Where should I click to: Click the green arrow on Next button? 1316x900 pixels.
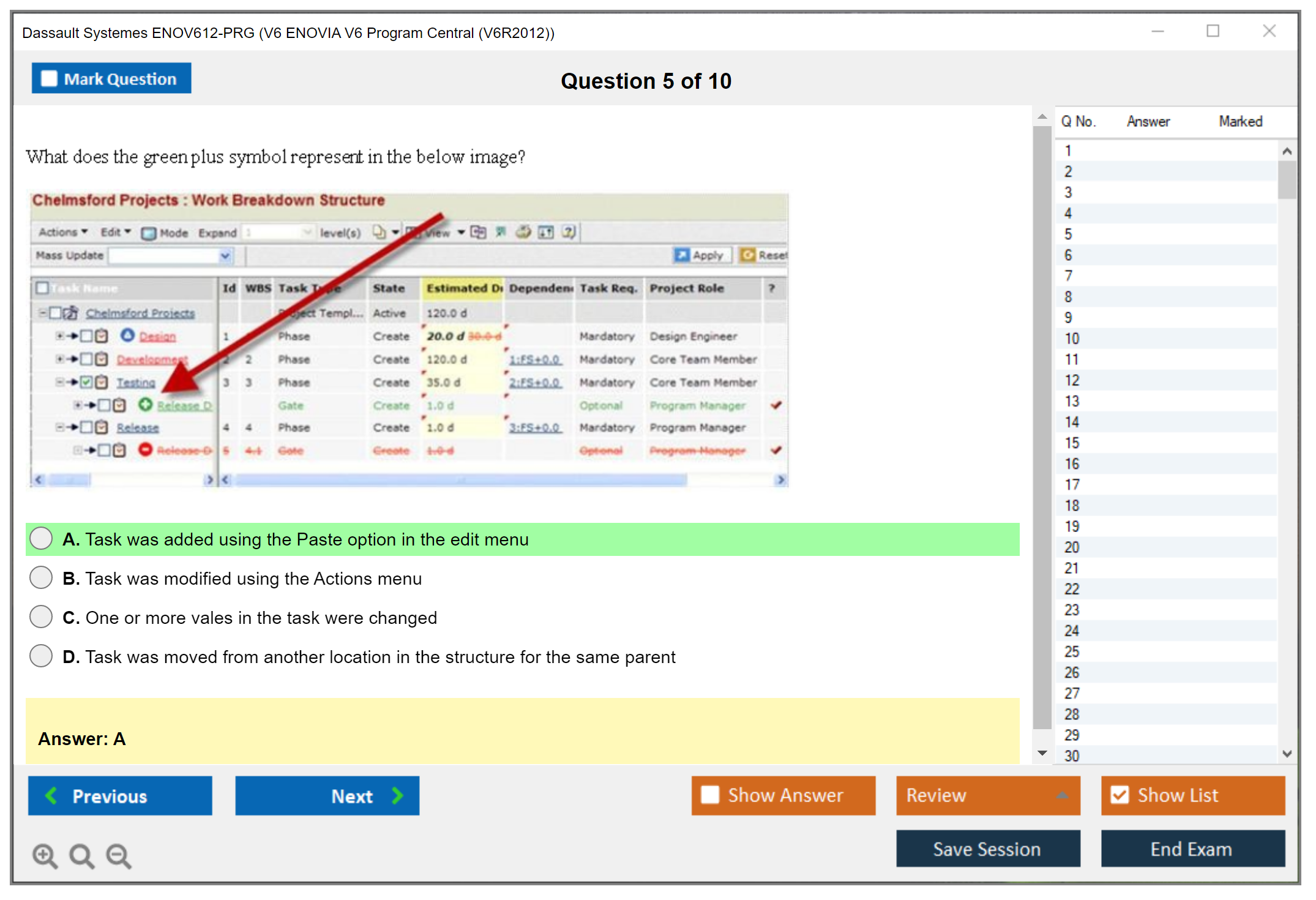pos(398,795)
